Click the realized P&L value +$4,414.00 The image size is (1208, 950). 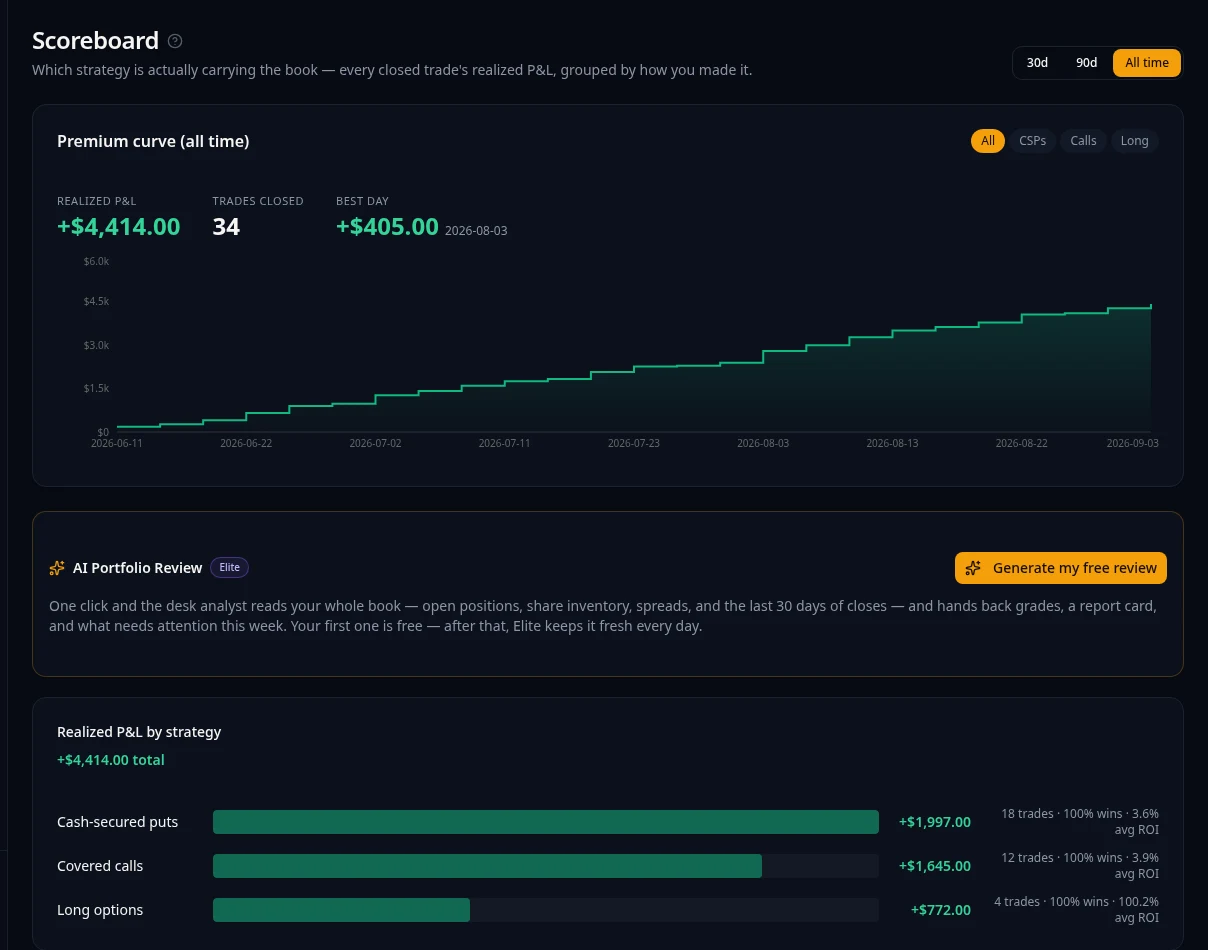[x=119, y=227]
